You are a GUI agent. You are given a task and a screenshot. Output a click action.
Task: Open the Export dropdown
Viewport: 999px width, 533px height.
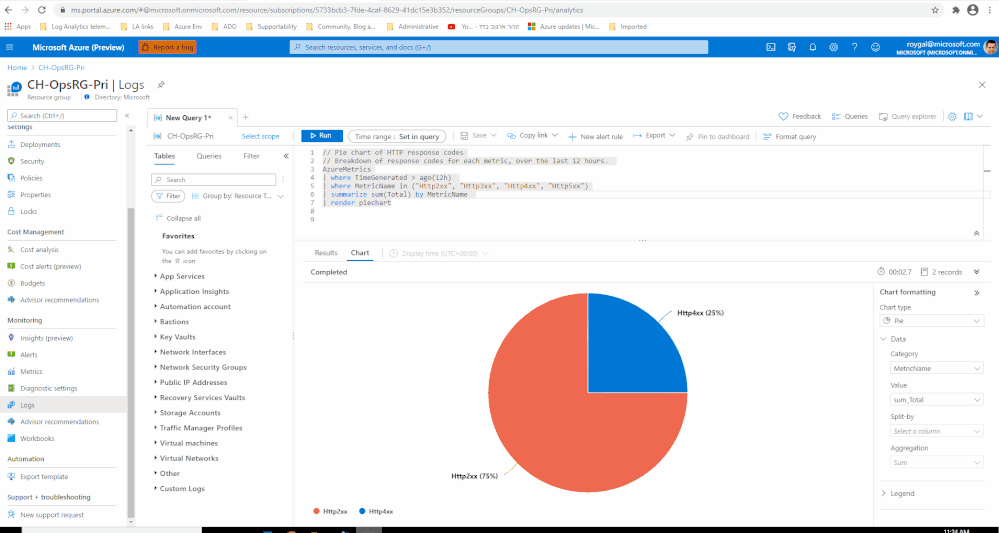[654, 136]
